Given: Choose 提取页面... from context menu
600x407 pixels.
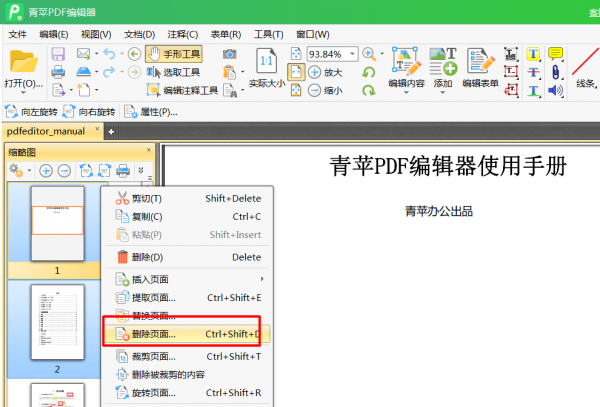Looking at the screenshot, I should coord(188,298).
